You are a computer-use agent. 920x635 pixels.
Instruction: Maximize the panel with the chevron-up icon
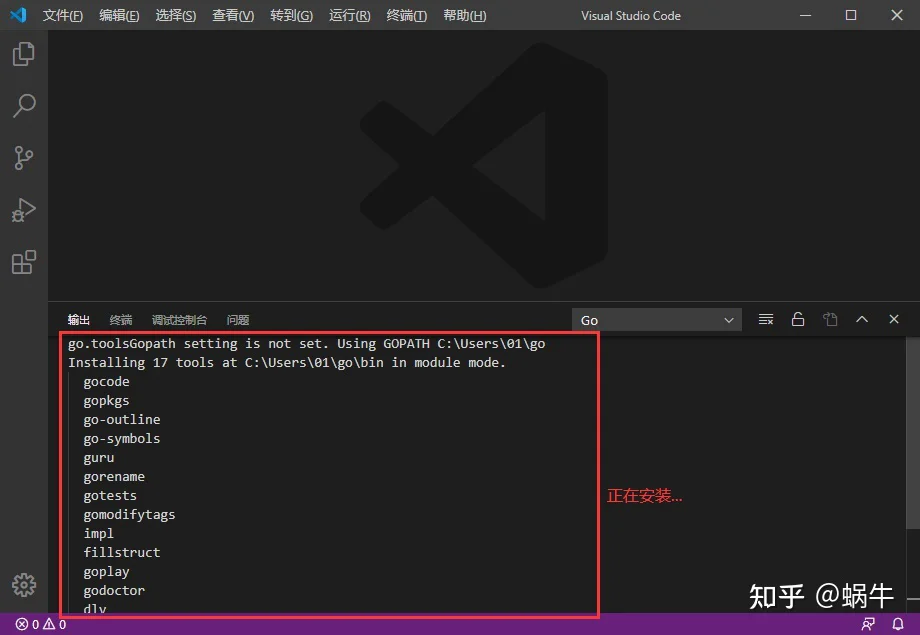coord(862,319)
